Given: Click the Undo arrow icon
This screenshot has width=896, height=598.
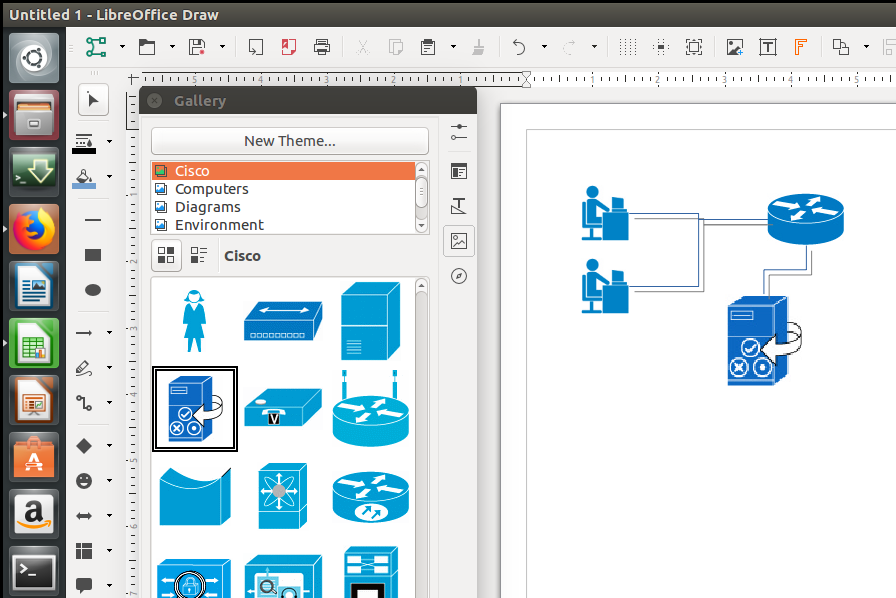Looking at the screenshot, I should pos(518,47).
